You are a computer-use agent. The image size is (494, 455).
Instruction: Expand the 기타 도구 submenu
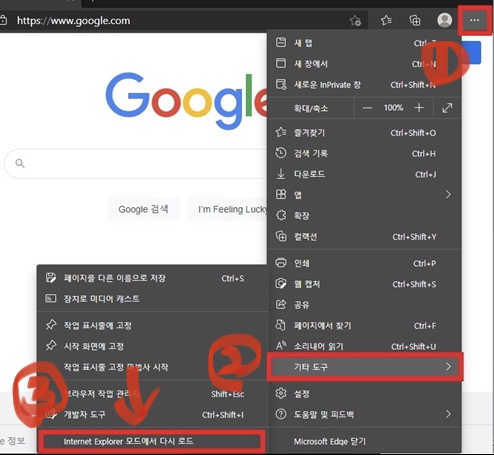pyautogui.click(x=365, y=367)
